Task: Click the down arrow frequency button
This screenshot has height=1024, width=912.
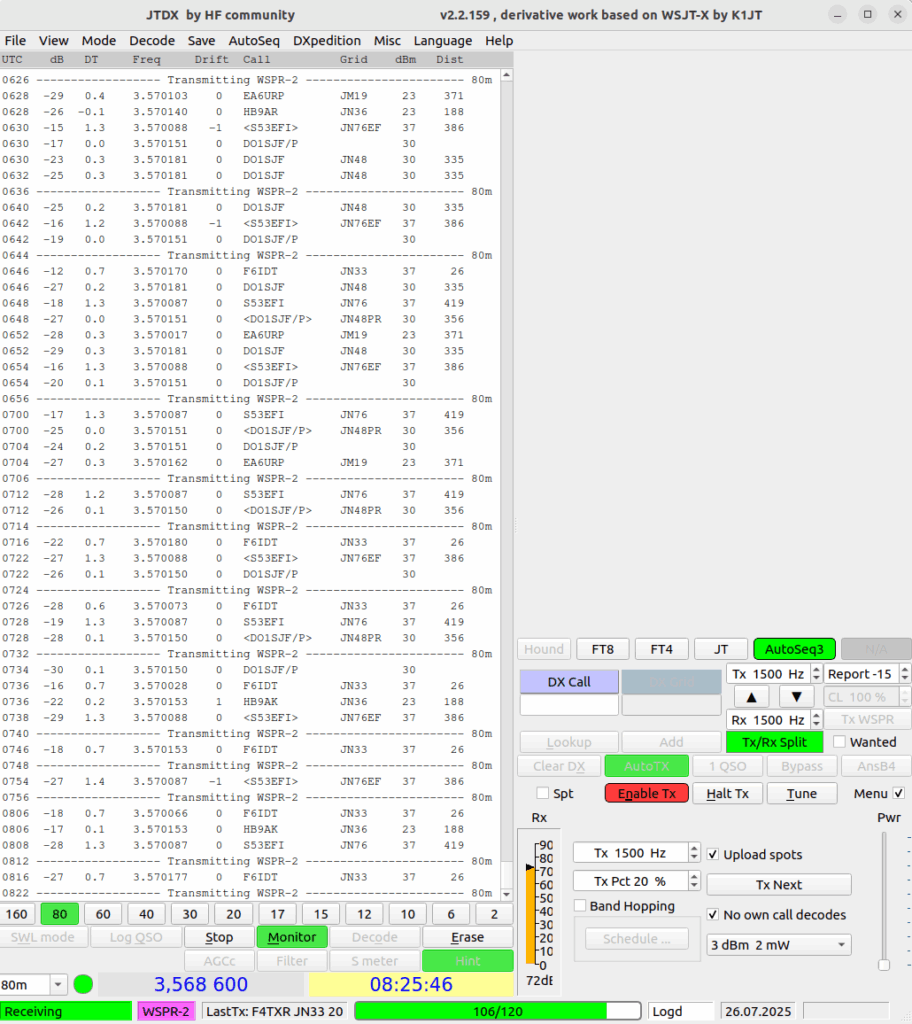Action: [x=796, y=697]
